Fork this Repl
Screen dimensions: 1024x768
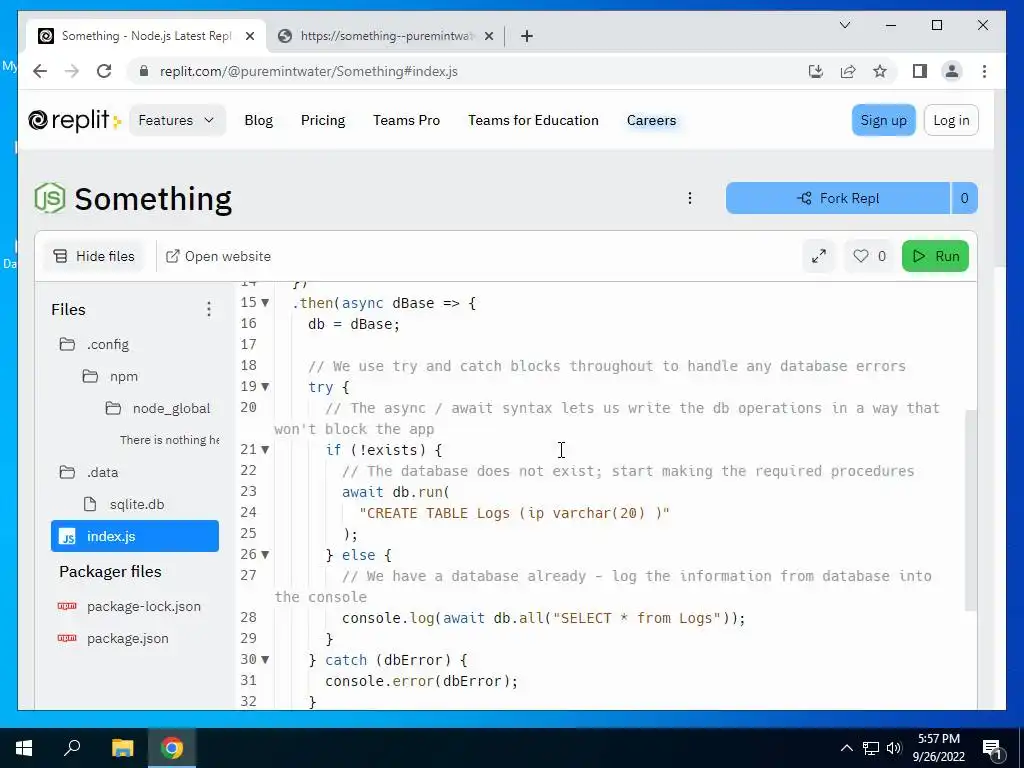tap(838, 198)
